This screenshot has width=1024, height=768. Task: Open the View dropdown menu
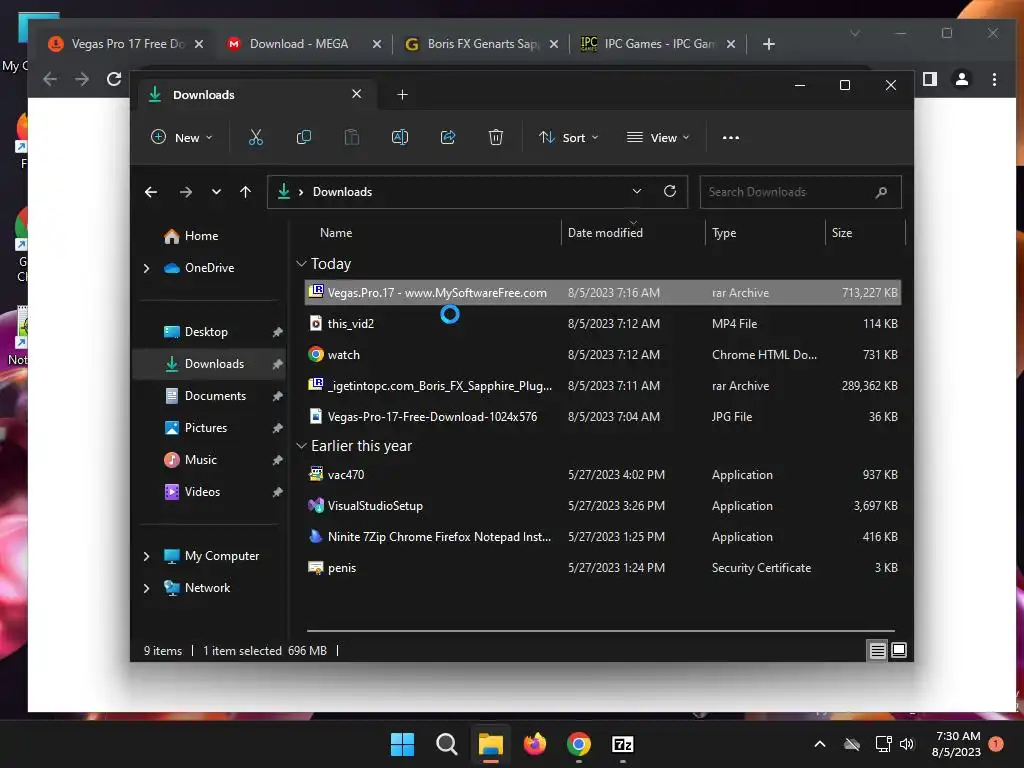pyautogui.click(x=658, y=138)
